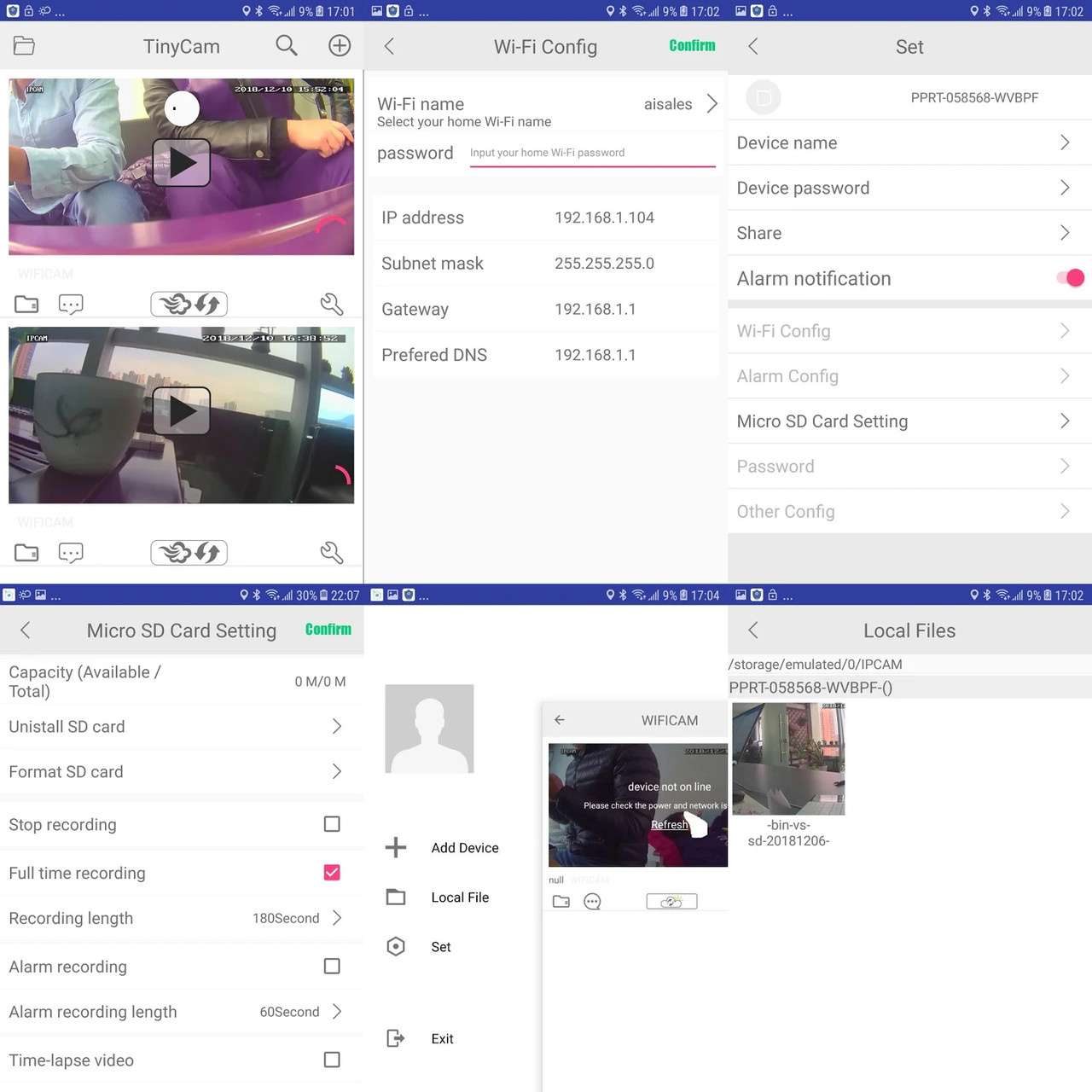Screen dimensions: 1092x1092
Task: Play the first camera video feed
Action: (x=181, y=163)
